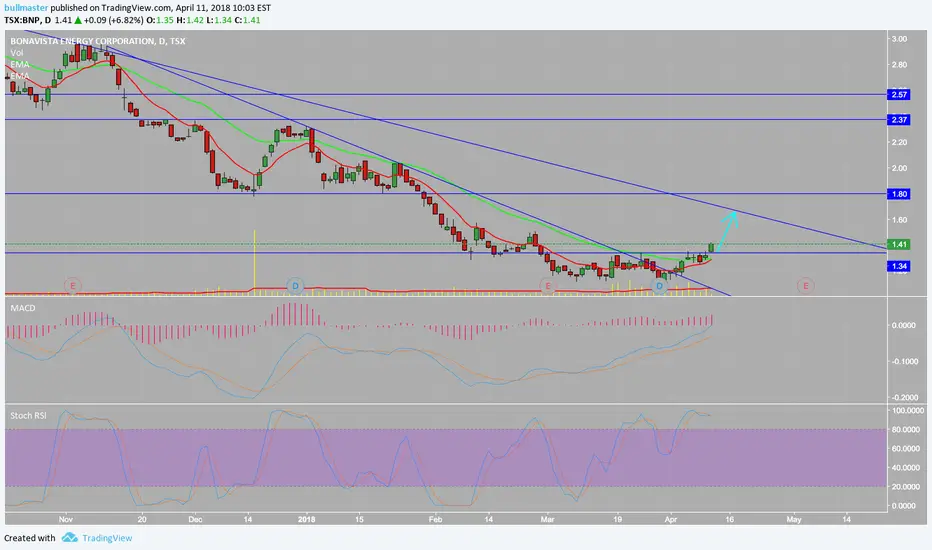932x550 pixels.
Task: Click the H:1.42 high value
Action: point(190,20)
